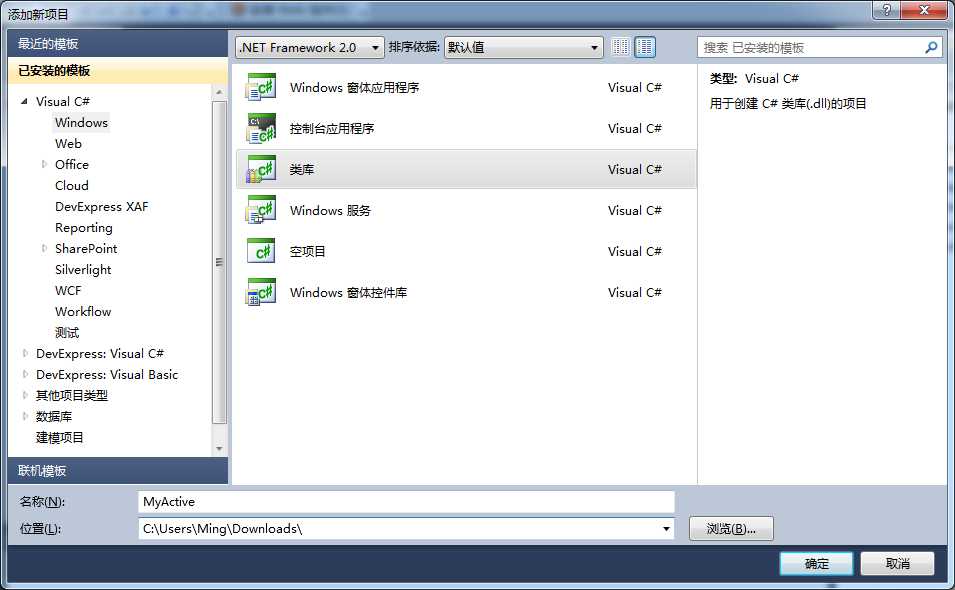955x590 pixels.
Task: Select the '控制台应用程序' template name
Action: tap(332, 128)
